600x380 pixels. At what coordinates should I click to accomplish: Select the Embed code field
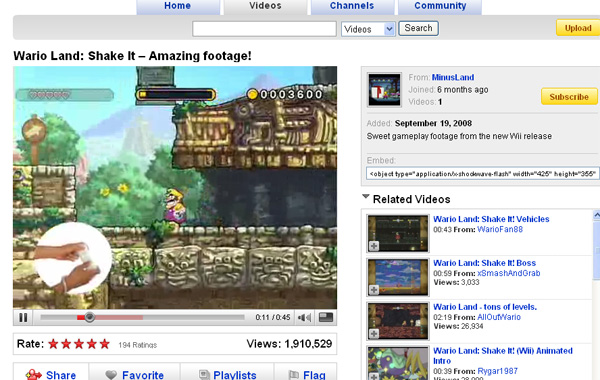point(483,174)
